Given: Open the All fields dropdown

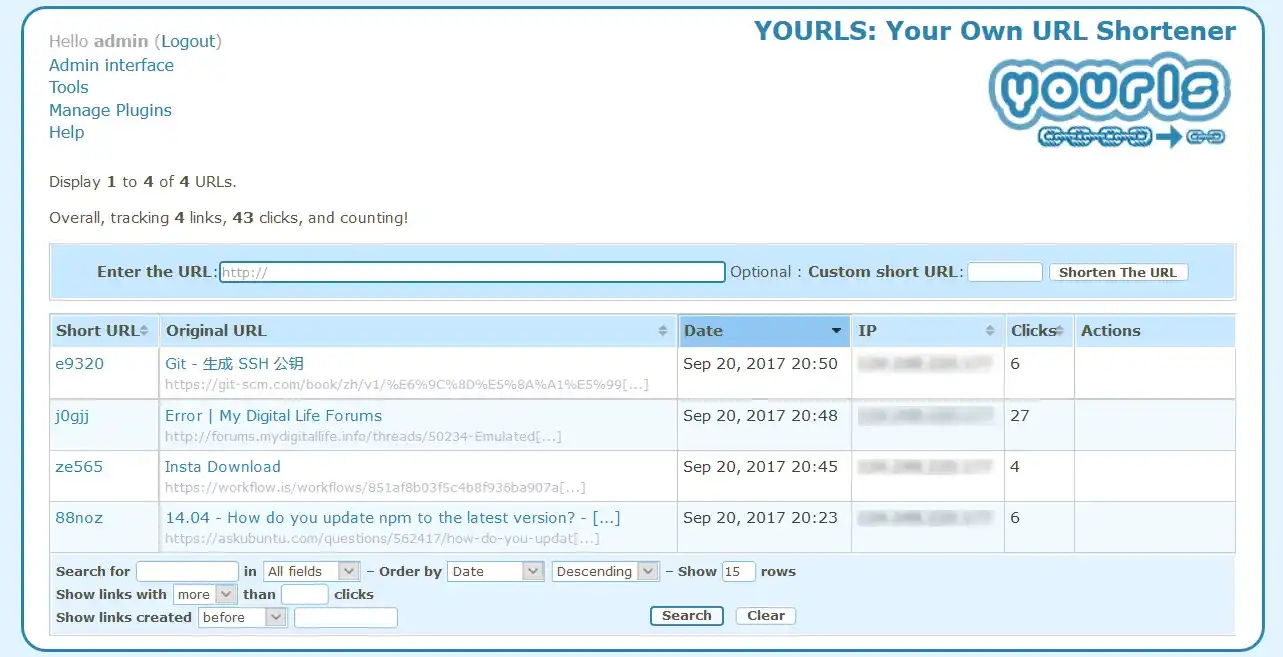Looking at the screenshot, I should point(312,572).
